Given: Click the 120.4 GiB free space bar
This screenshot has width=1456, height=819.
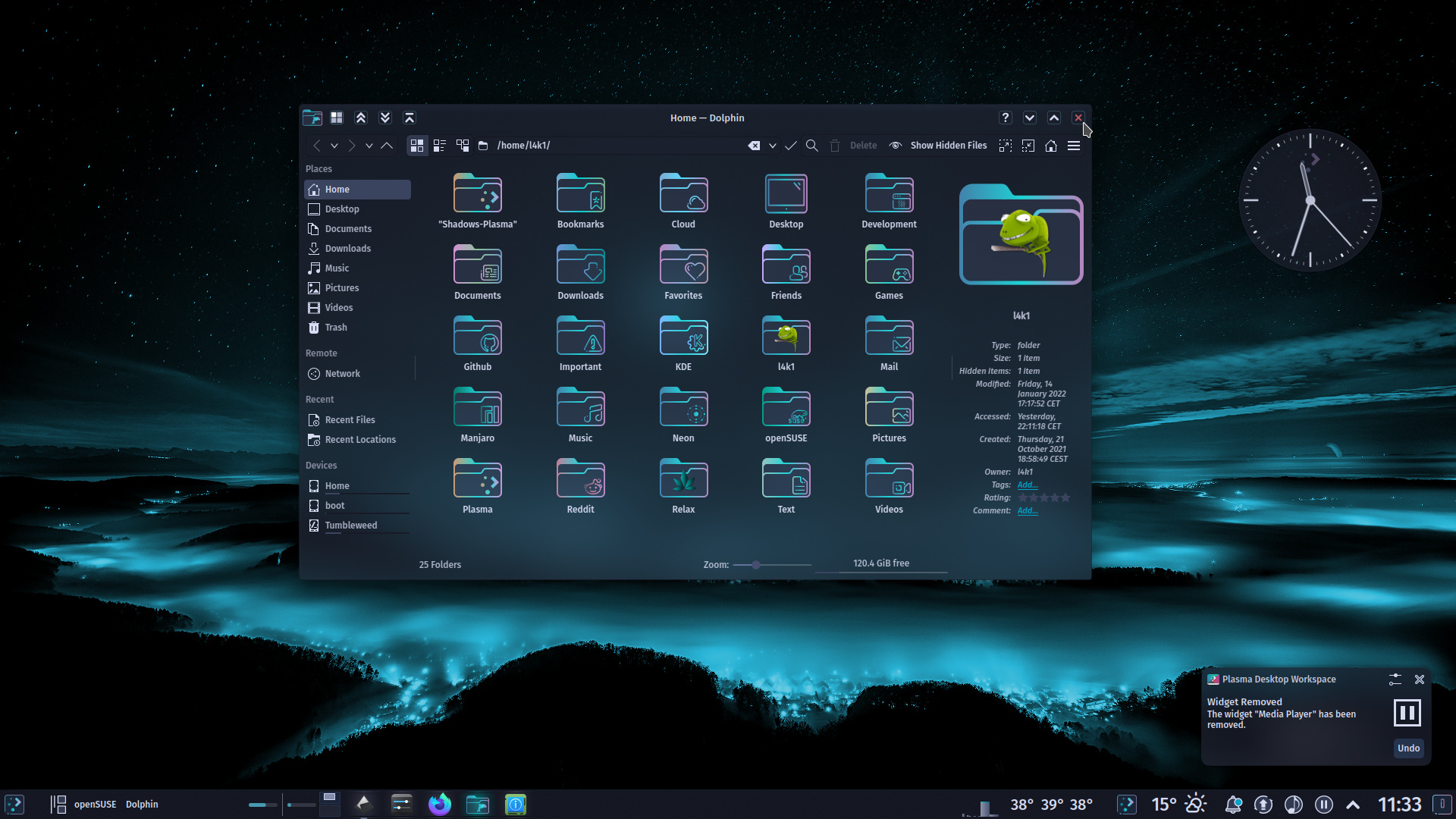Looking at the screenshot, I should pyautogui.click(x=881, y=564).
